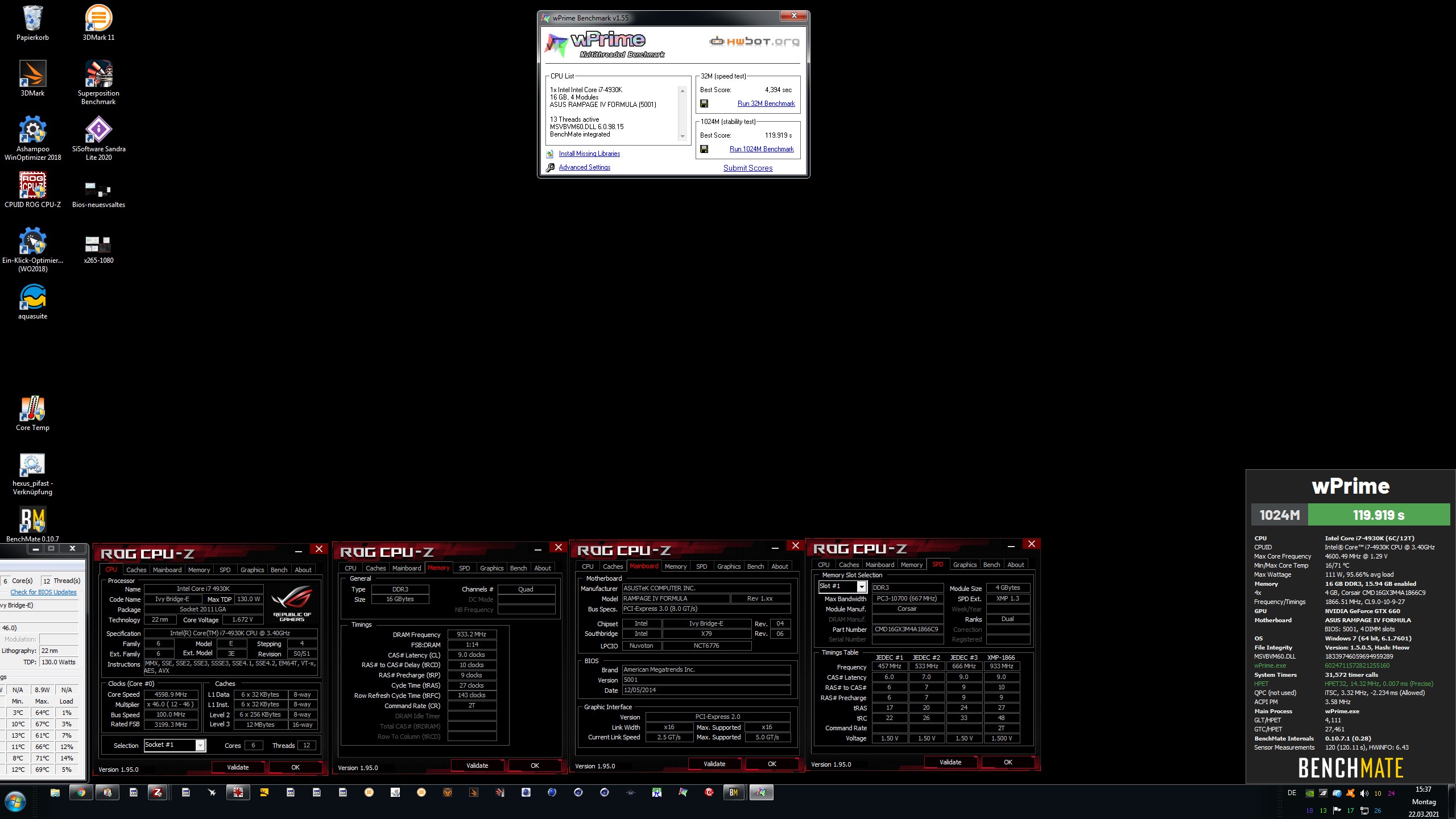
Task: Click OK in the CPU-Z SPD tab window
Action: (x=1008, y=762)
